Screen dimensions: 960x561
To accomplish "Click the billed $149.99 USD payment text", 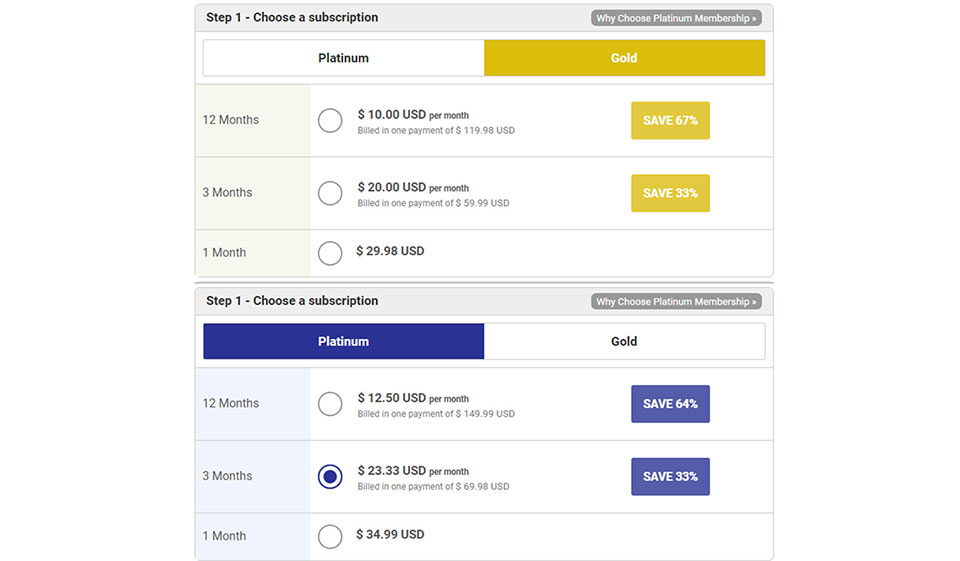I will (436, 414).
